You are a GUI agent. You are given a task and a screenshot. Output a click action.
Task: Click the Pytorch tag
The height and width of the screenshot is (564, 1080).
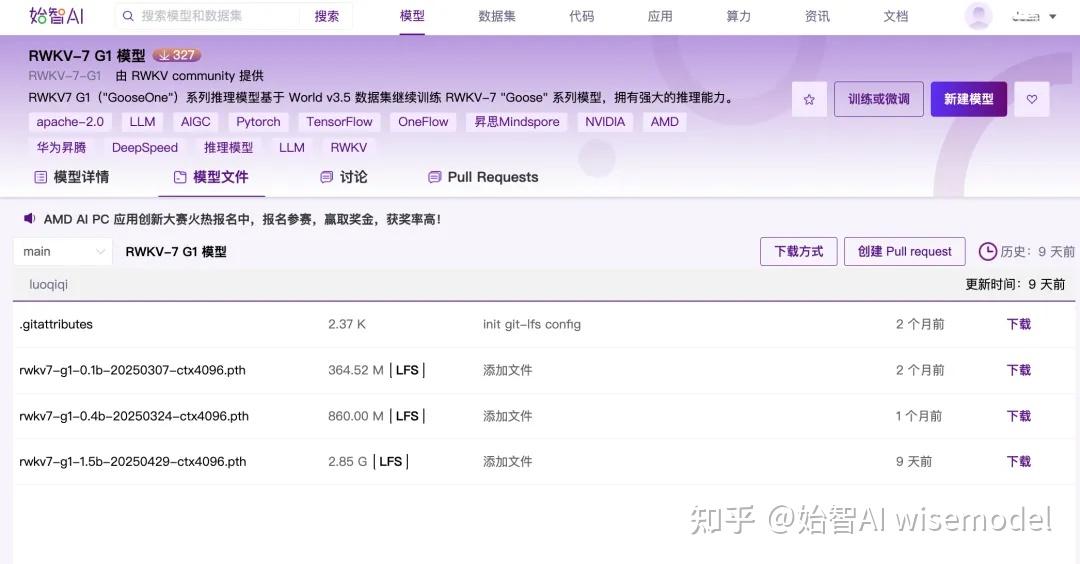coord(258,122)
